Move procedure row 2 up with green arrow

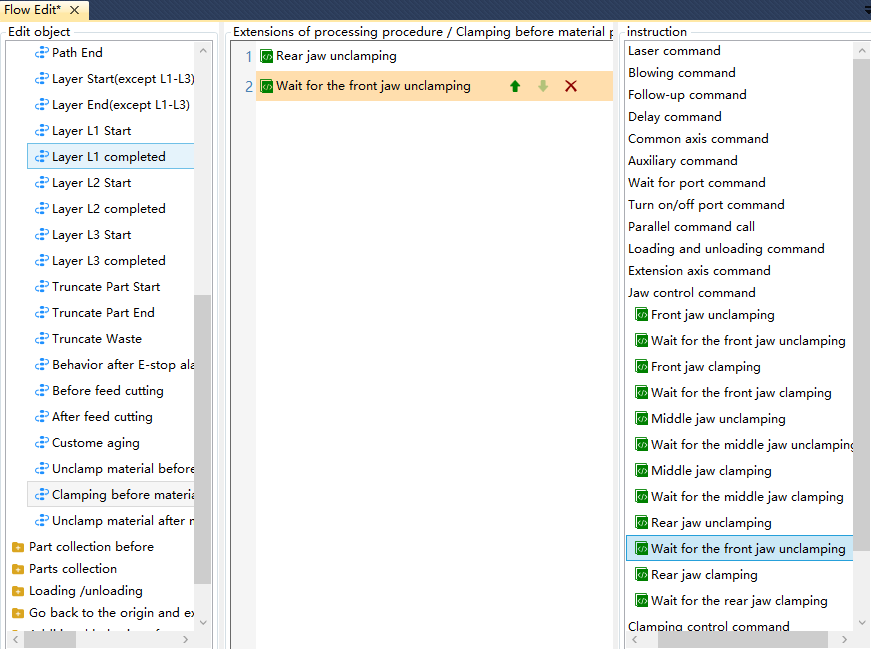(515, 86)
